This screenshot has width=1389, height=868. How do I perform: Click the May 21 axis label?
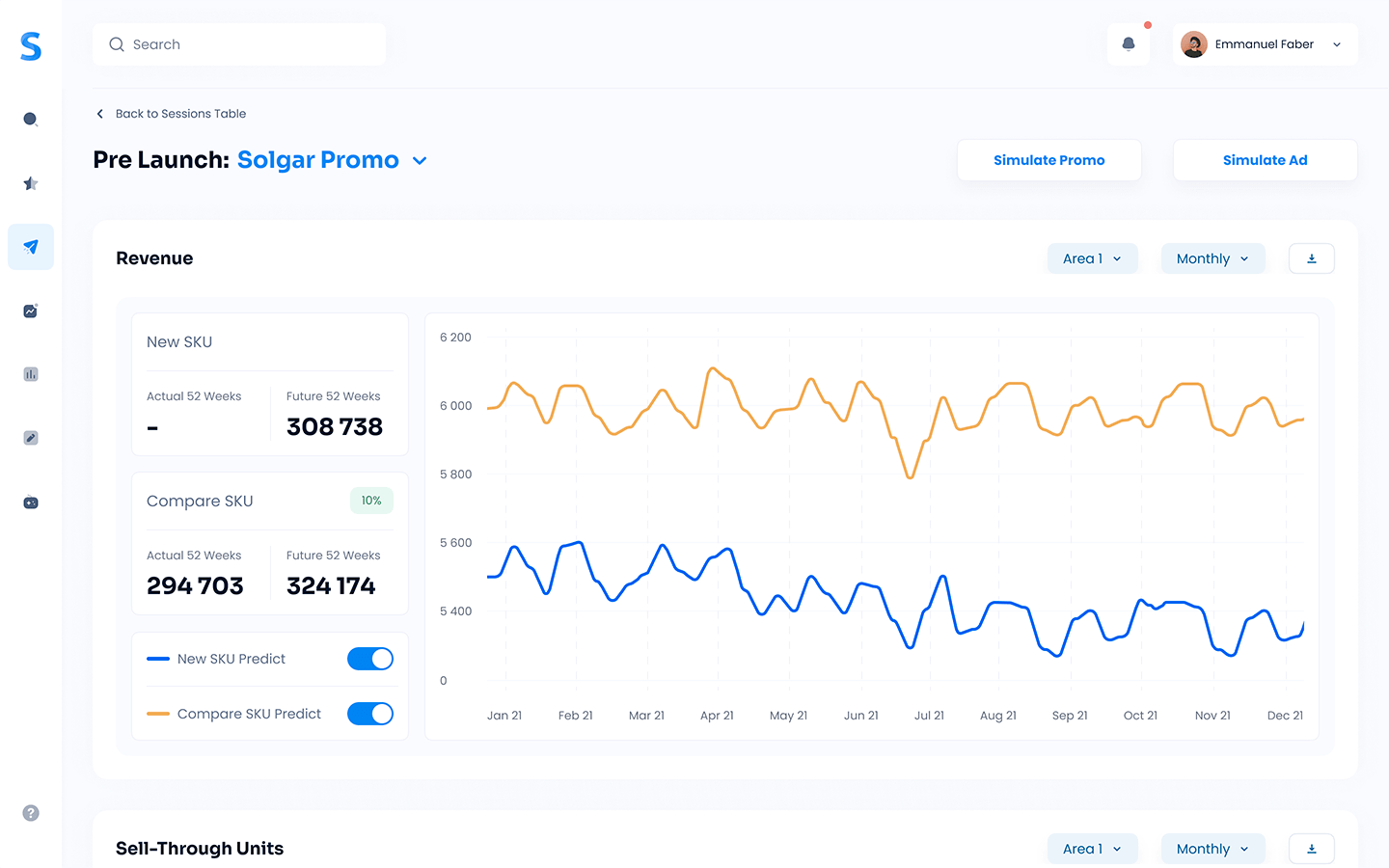click(x=788, y=716)
